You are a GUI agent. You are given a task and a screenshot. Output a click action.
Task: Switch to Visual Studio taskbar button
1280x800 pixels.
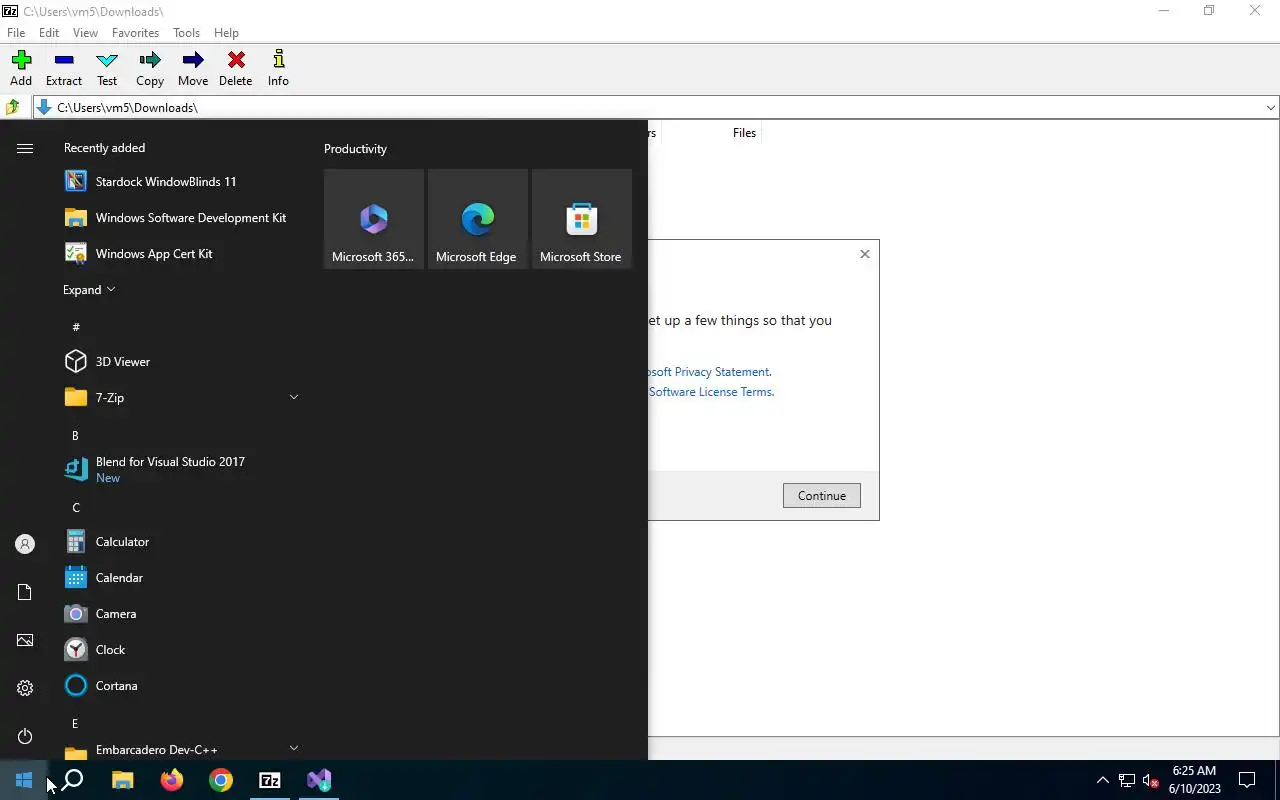coord(318,780)
